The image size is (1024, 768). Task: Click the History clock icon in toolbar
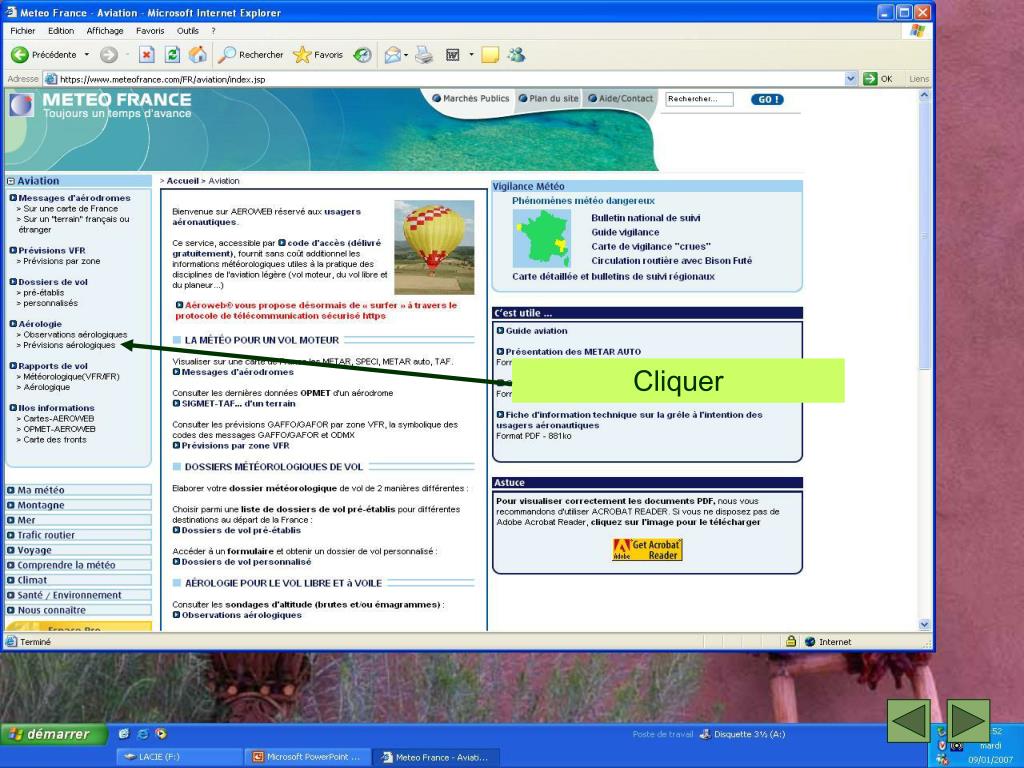[x=362, y=55]
